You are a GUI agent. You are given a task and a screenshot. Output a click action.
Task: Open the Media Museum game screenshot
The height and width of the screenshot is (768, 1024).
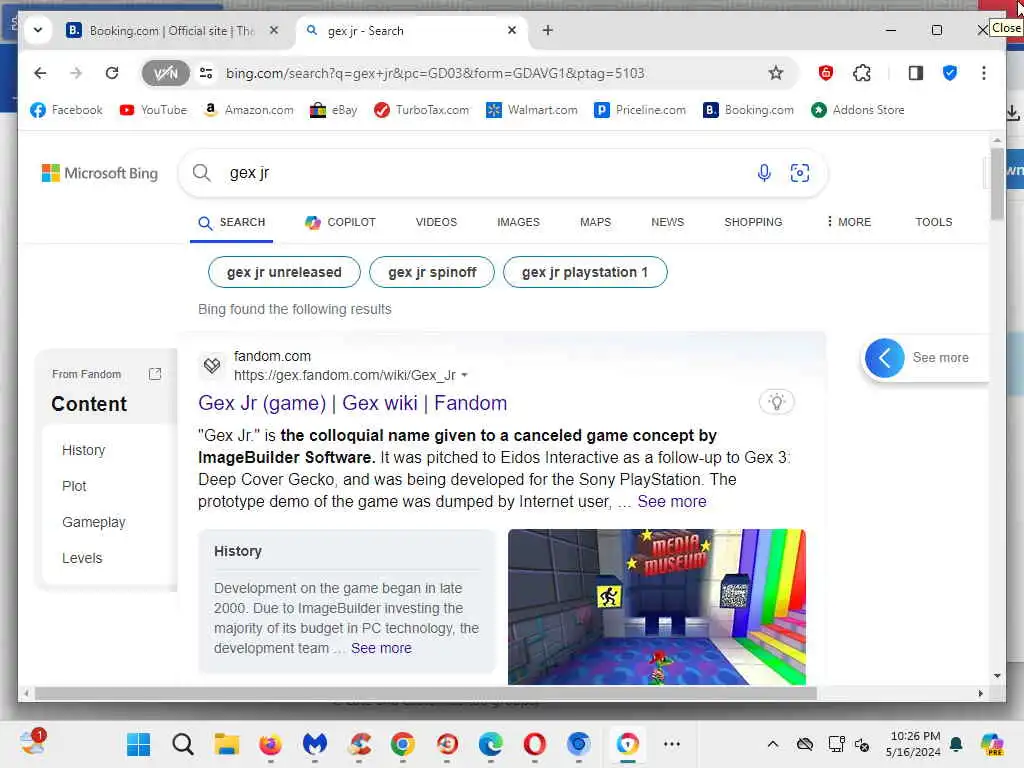click(656, 607)
